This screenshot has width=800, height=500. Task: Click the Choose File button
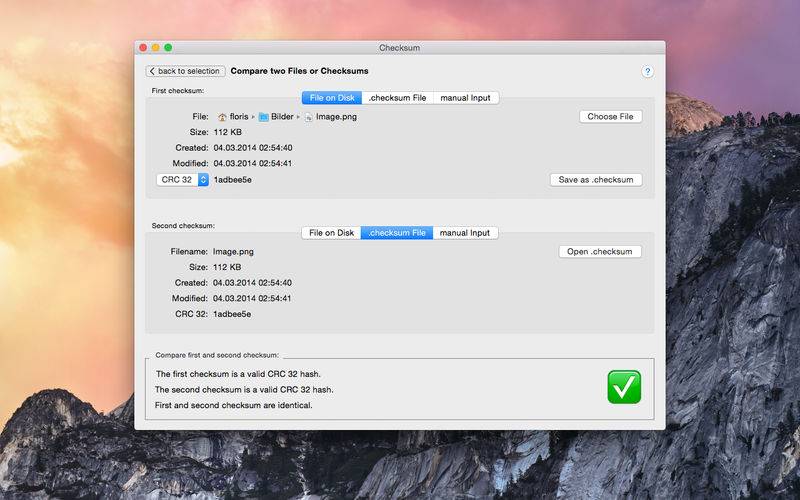(610, 116)
